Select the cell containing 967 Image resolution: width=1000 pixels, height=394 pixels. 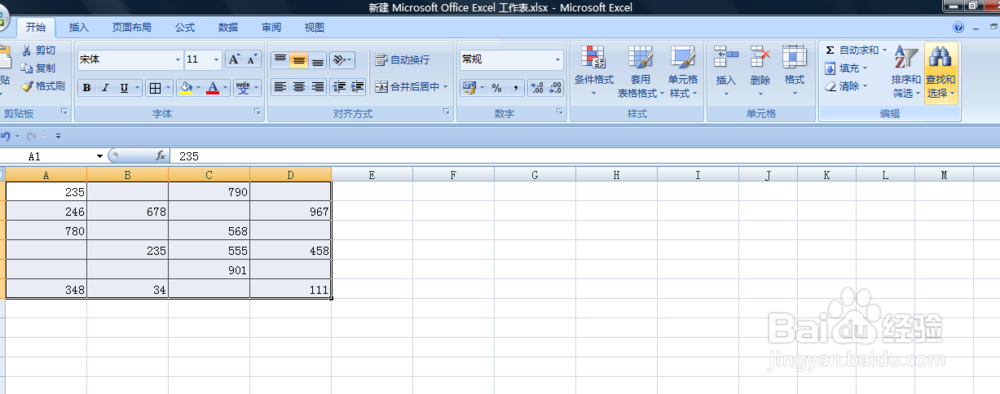[291, 212]
